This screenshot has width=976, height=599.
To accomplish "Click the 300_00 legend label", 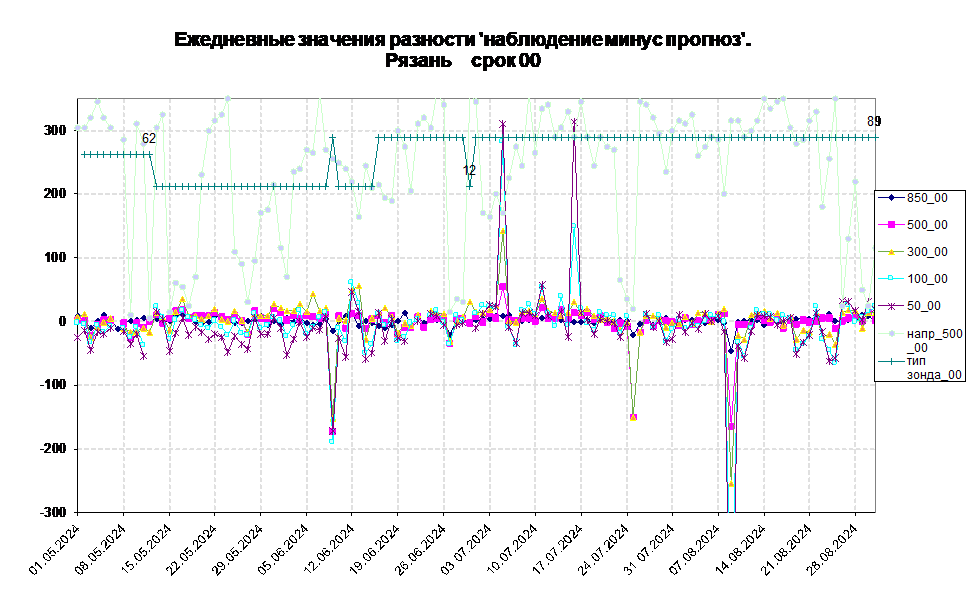I will pyautogui.click(x=927, y=252).
